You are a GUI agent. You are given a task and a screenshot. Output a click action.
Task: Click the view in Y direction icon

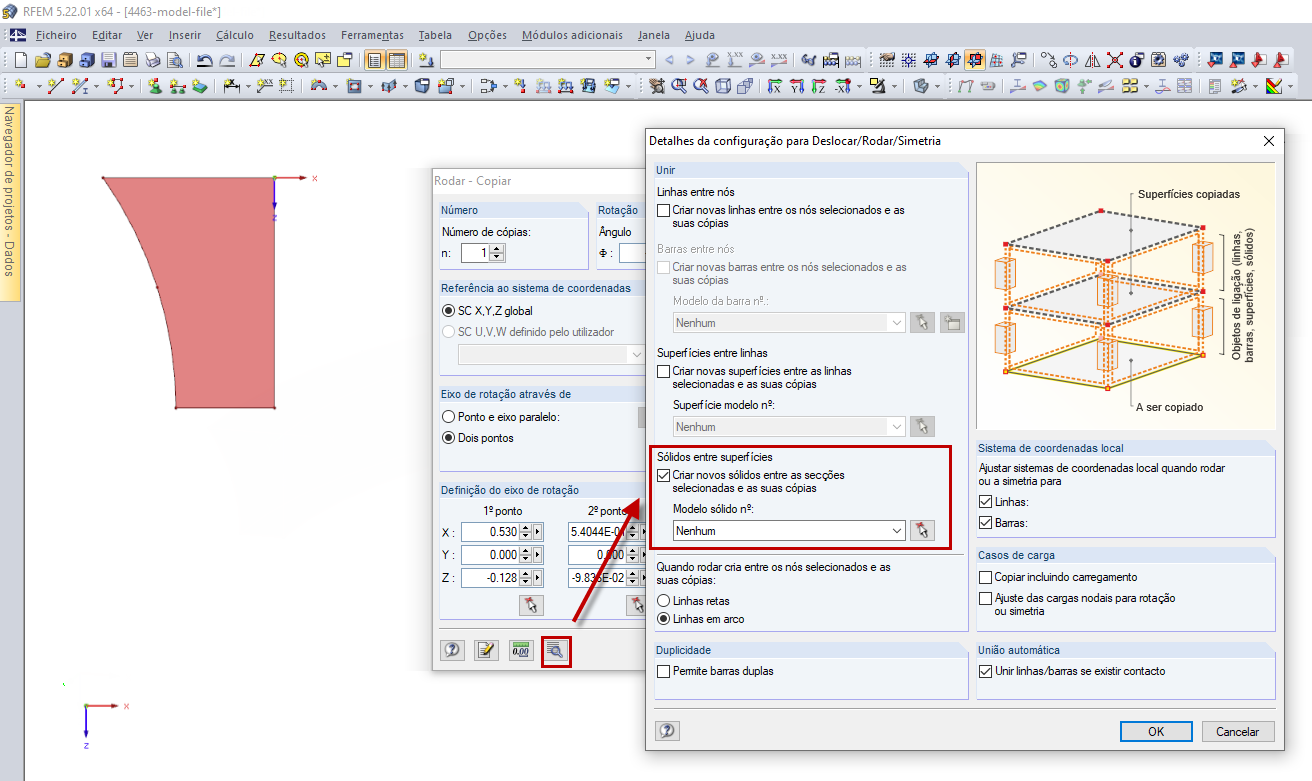point(797,86)
